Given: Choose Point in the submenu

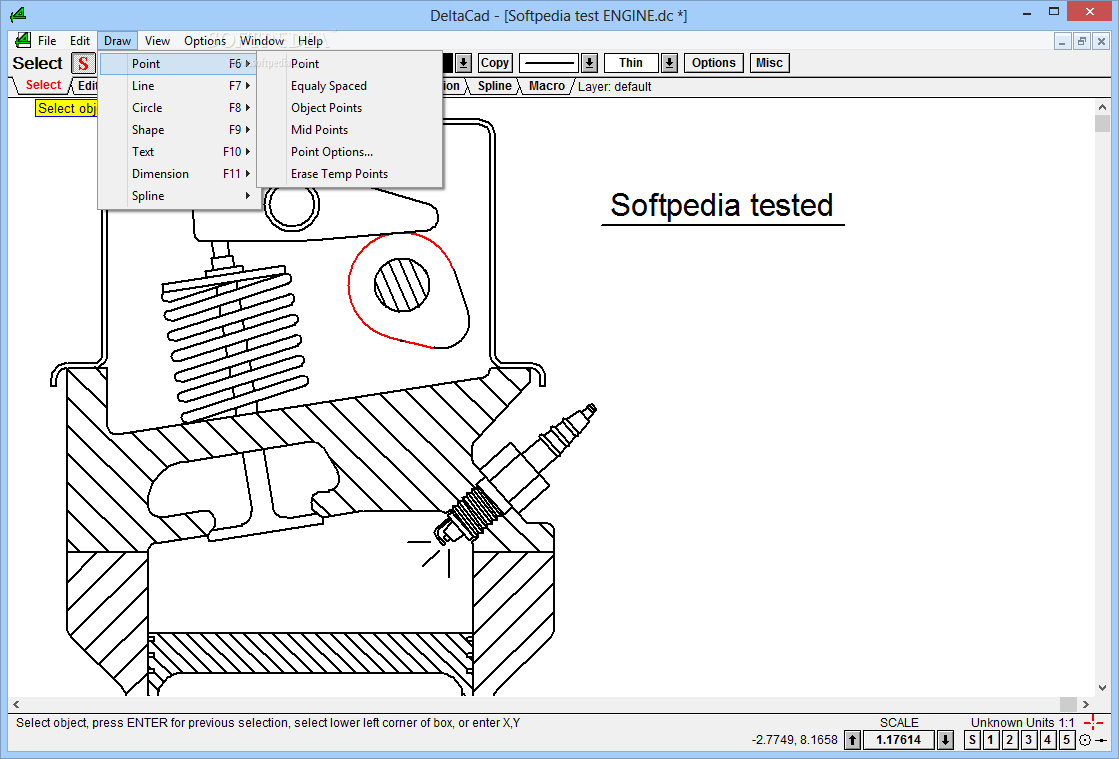Looking at the screenshot, I should click(350, 63).
